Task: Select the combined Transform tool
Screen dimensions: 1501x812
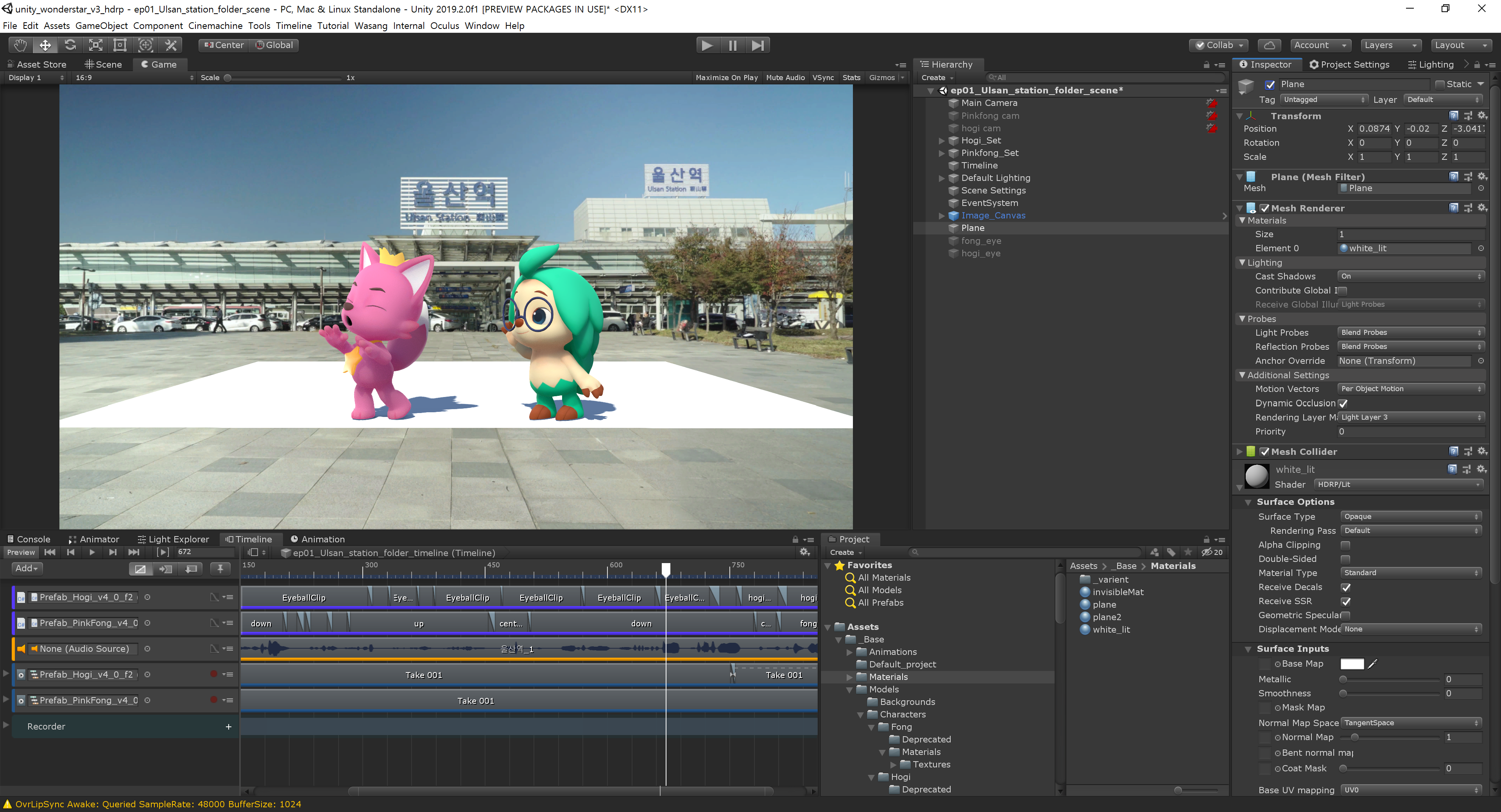Action: (x=146, y=45)
